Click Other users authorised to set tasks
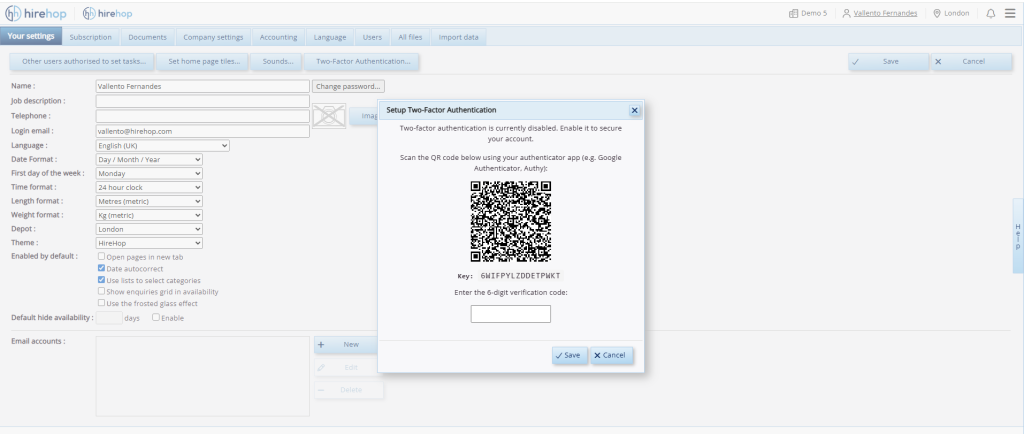The image size is (1024, 434). pos(82,61)
